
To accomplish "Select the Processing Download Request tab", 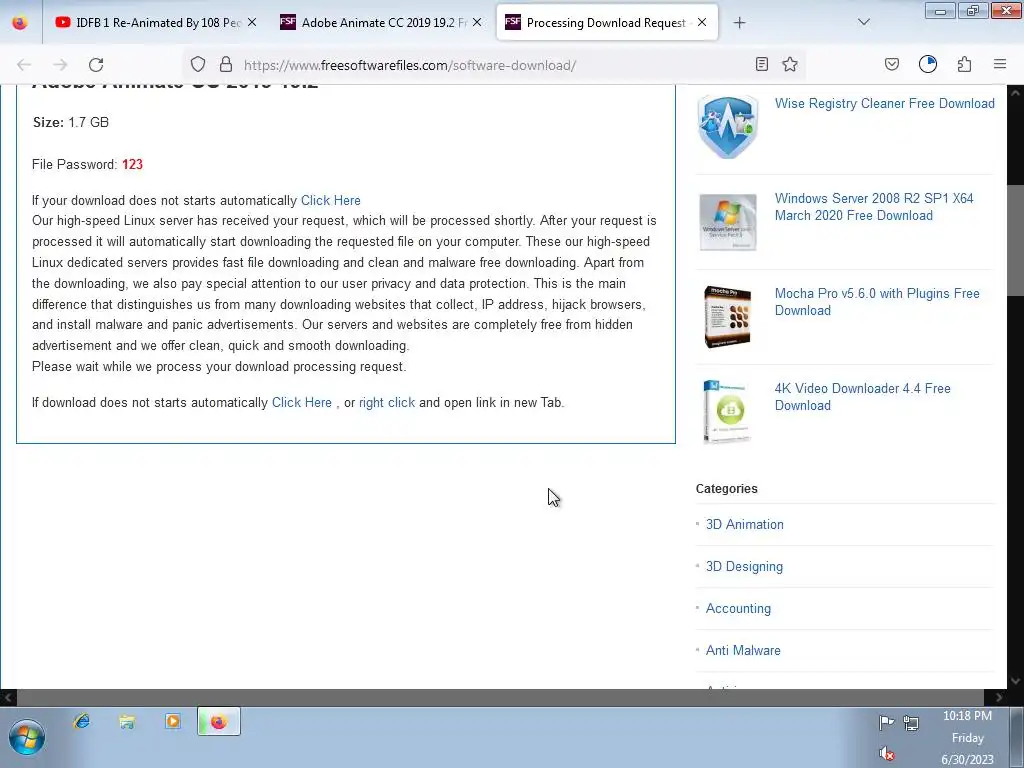I will pyautogui.click(x=605, y=23).
